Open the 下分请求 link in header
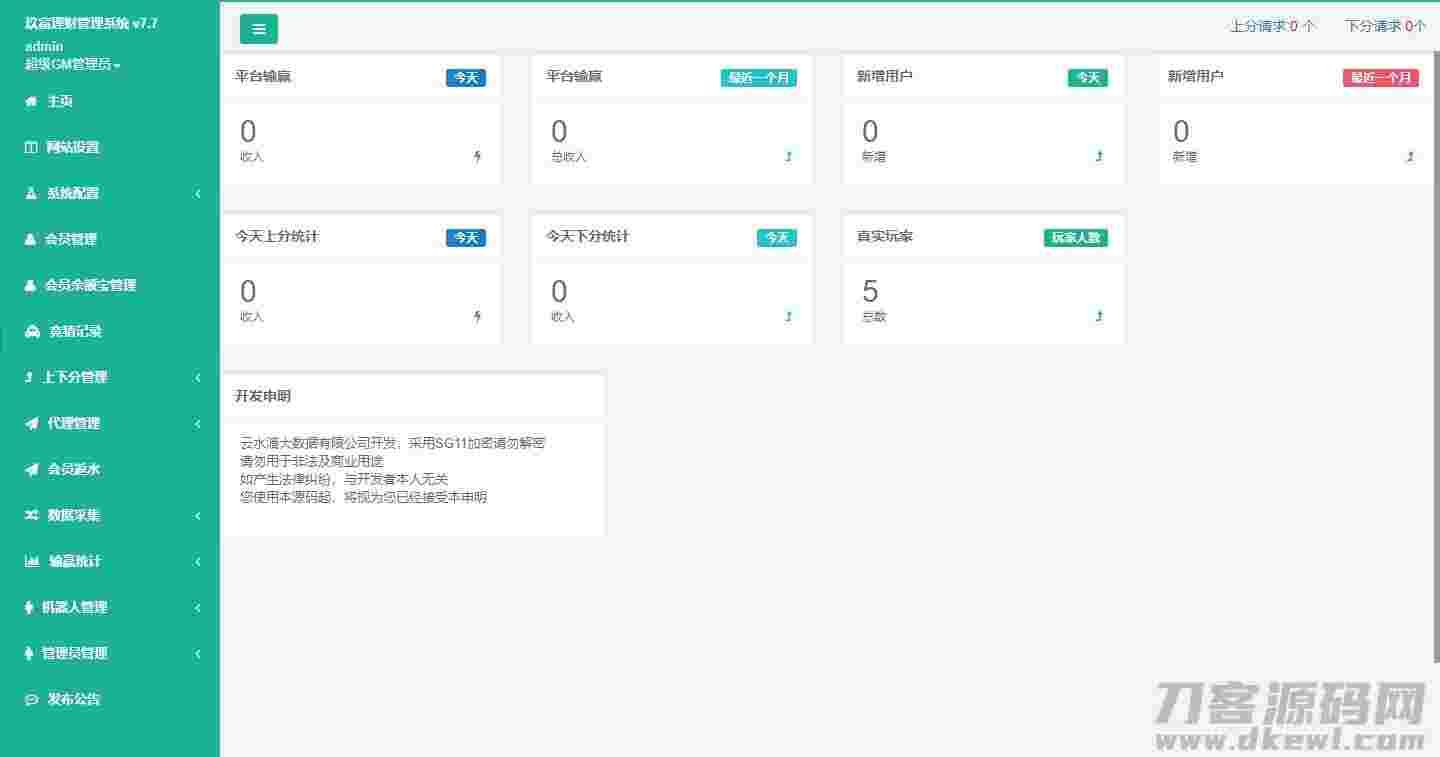The height and width of the screenshot is (757, 1440). point(1386,26)
